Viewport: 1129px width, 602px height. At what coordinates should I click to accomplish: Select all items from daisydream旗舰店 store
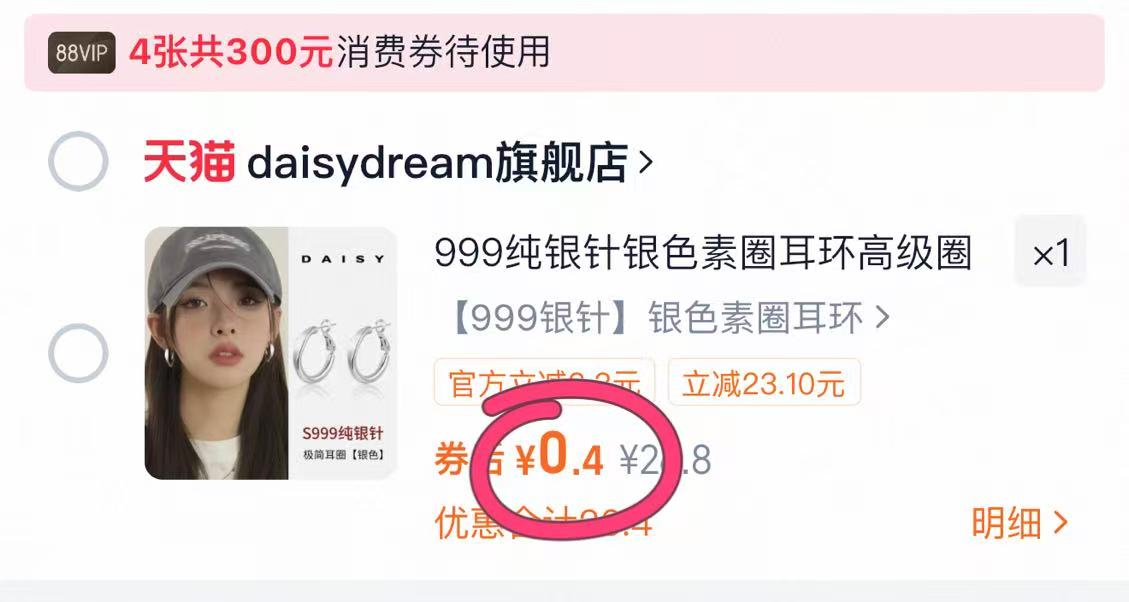click(x=78, y=161)
